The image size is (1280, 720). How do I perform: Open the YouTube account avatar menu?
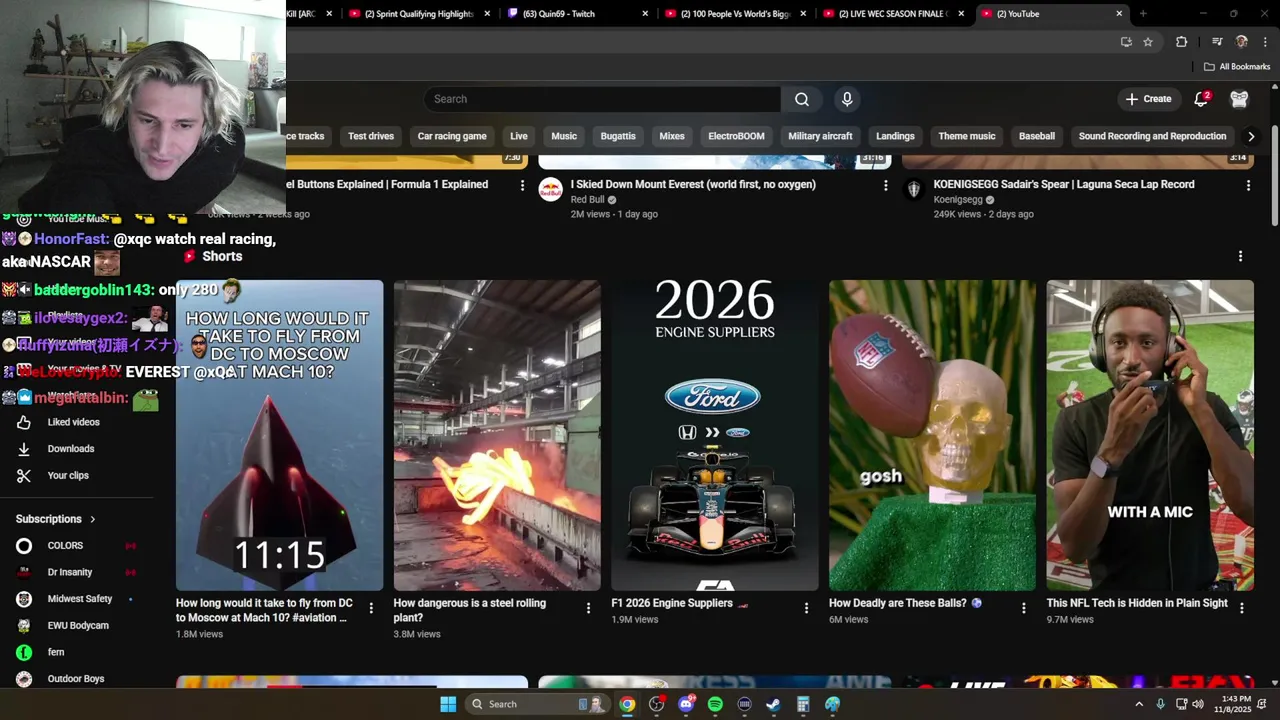1239,99
